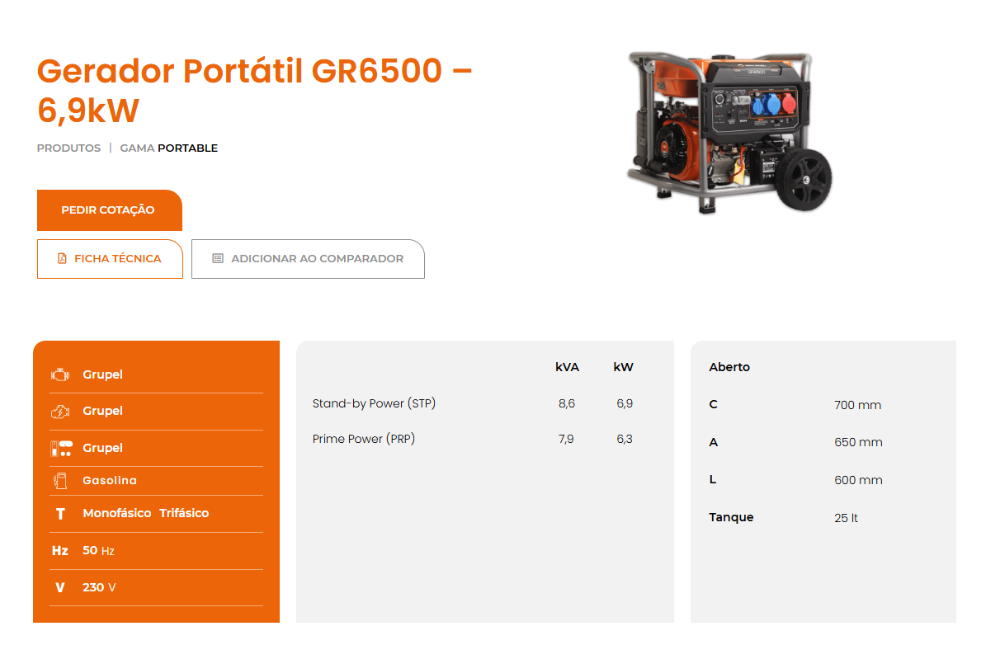Click the fuel pump icon beside Gasolina
Viewport: 1000px width, 645px height.
(60, 481)
